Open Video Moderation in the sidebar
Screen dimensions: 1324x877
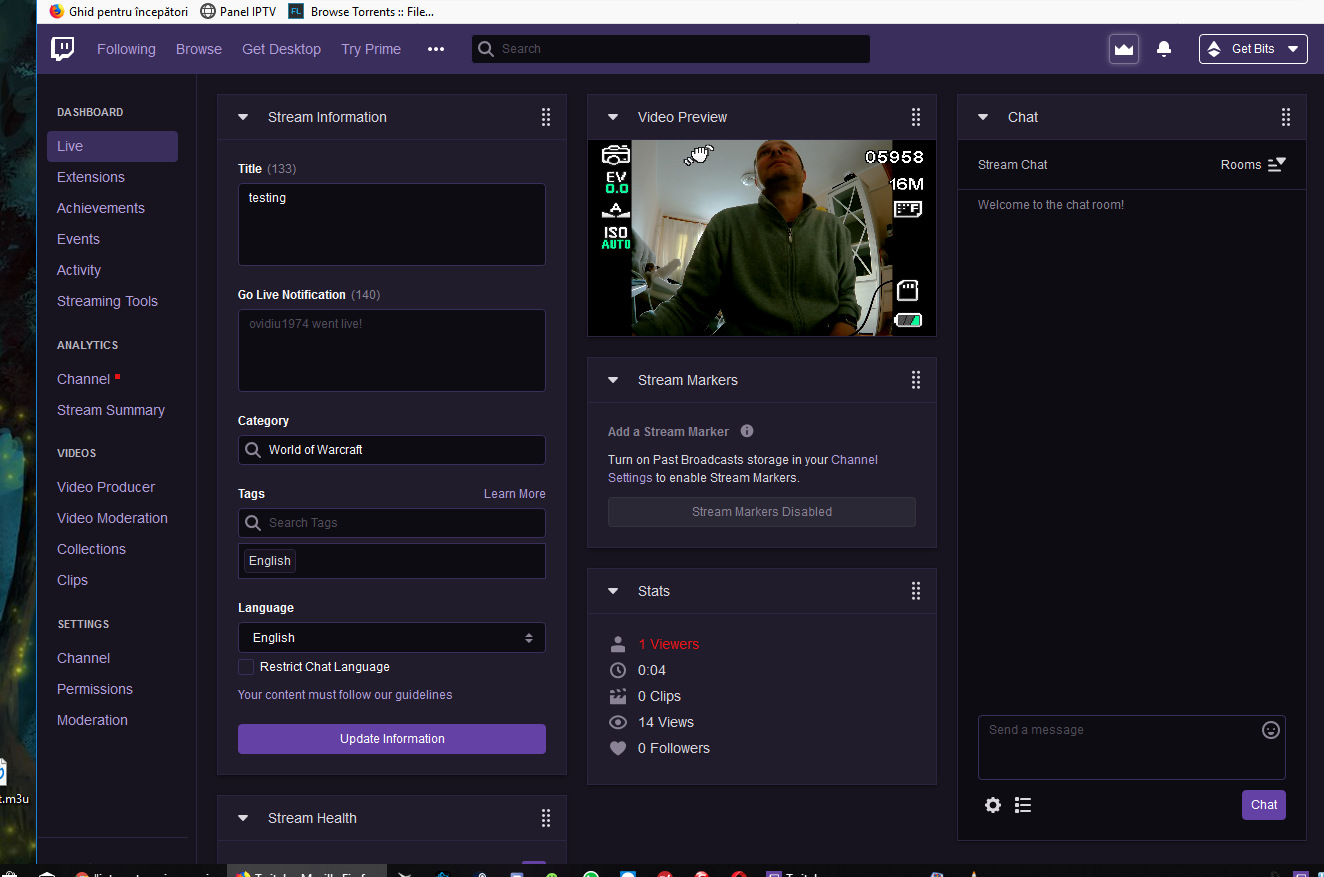[x=112, y=518]
